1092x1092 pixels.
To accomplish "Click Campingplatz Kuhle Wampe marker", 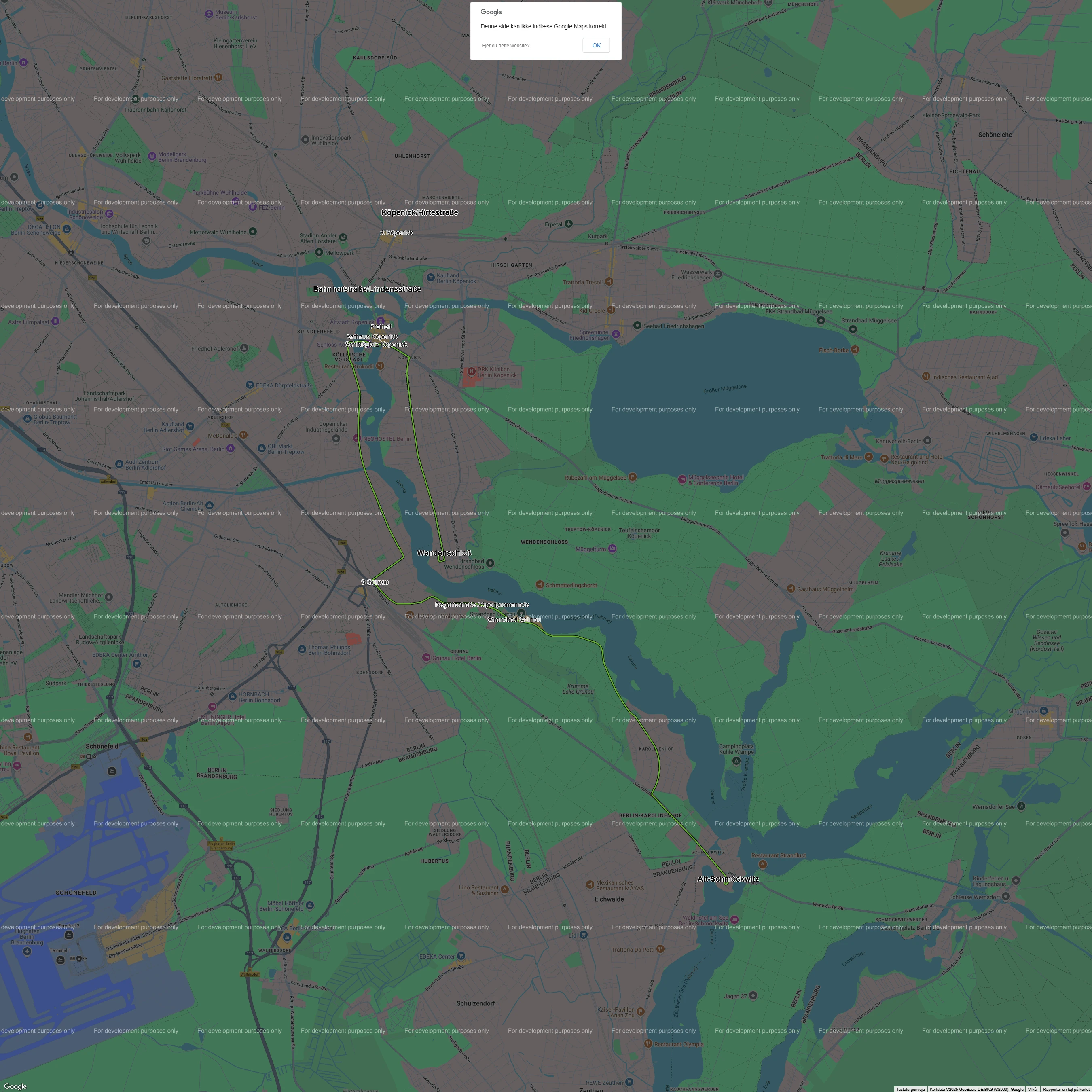I will [736, 761].
